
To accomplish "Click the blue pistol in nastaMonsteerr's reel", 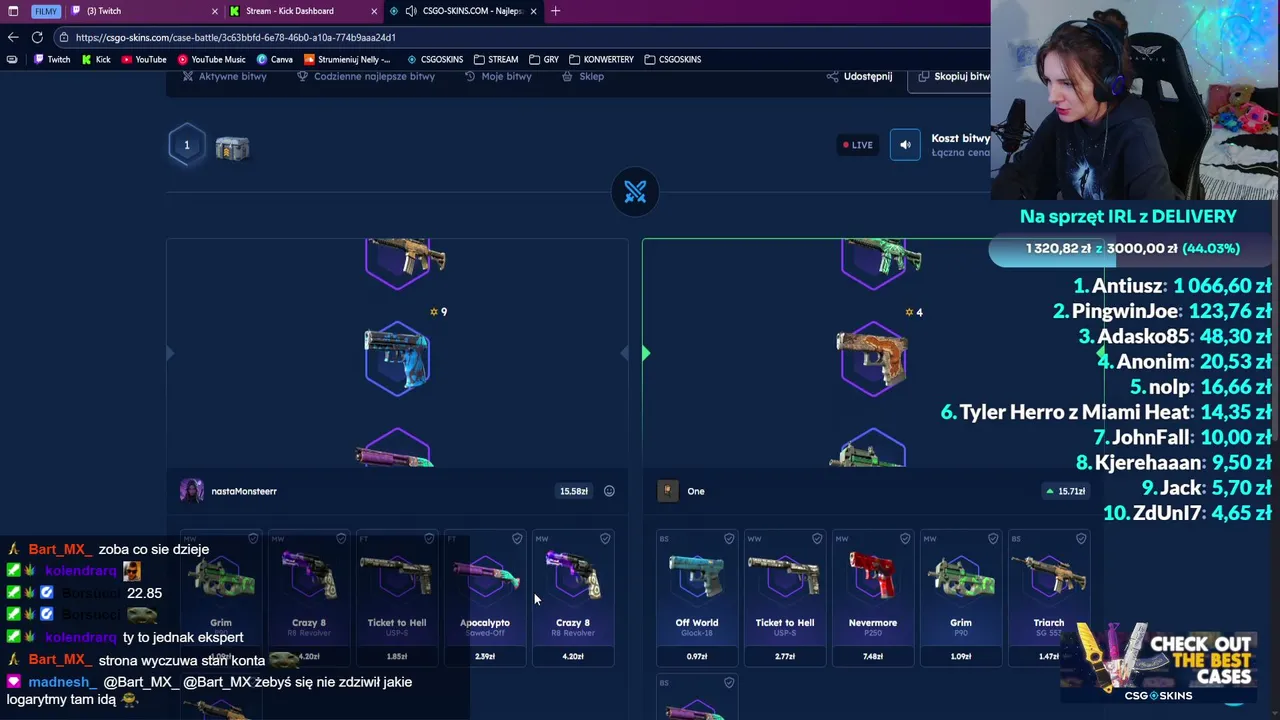I will coord(398,358).
